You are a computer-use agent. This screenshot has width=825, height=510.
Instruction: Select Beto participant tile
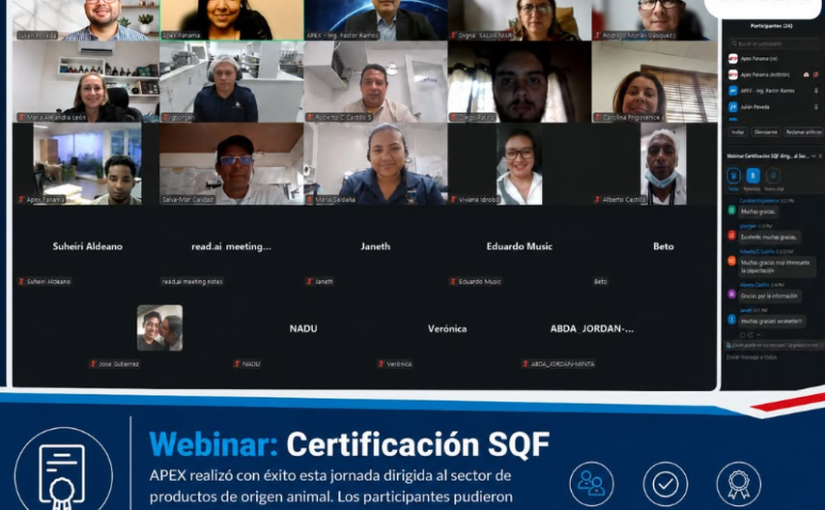655,246
